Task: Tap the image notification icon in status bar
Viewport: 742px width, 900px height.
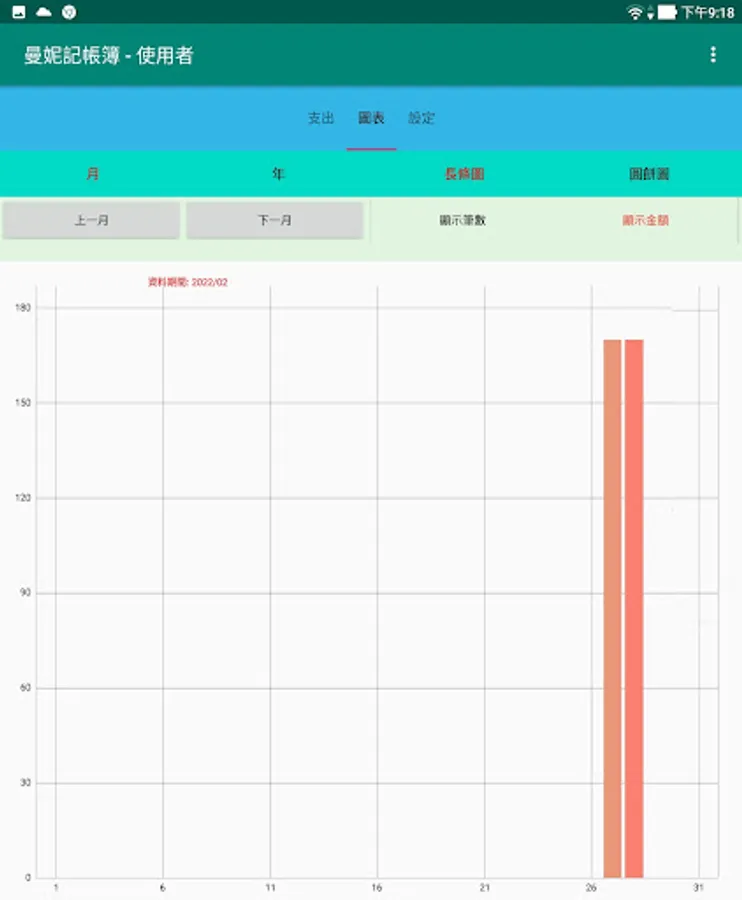Action: pos(18,12)
